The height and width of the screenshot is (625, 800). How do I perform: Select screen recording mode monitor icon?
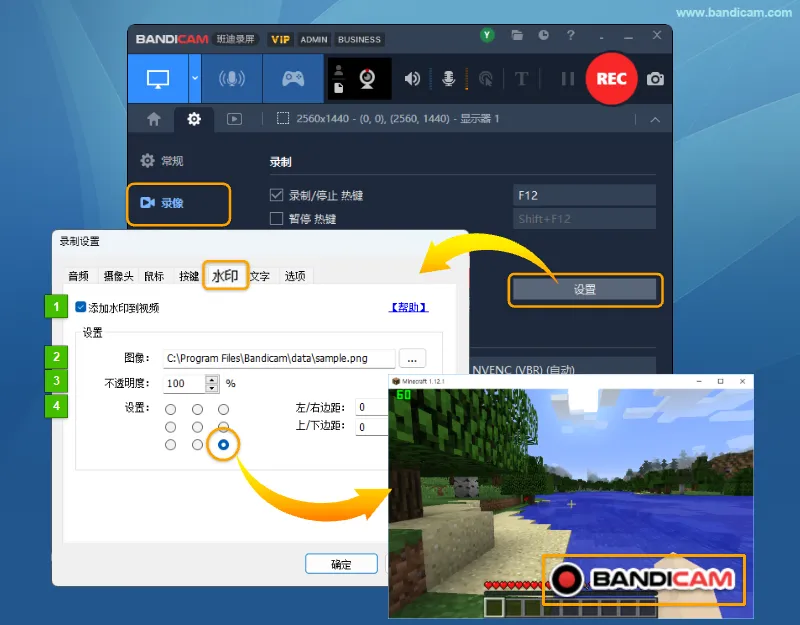coord(158,79)
